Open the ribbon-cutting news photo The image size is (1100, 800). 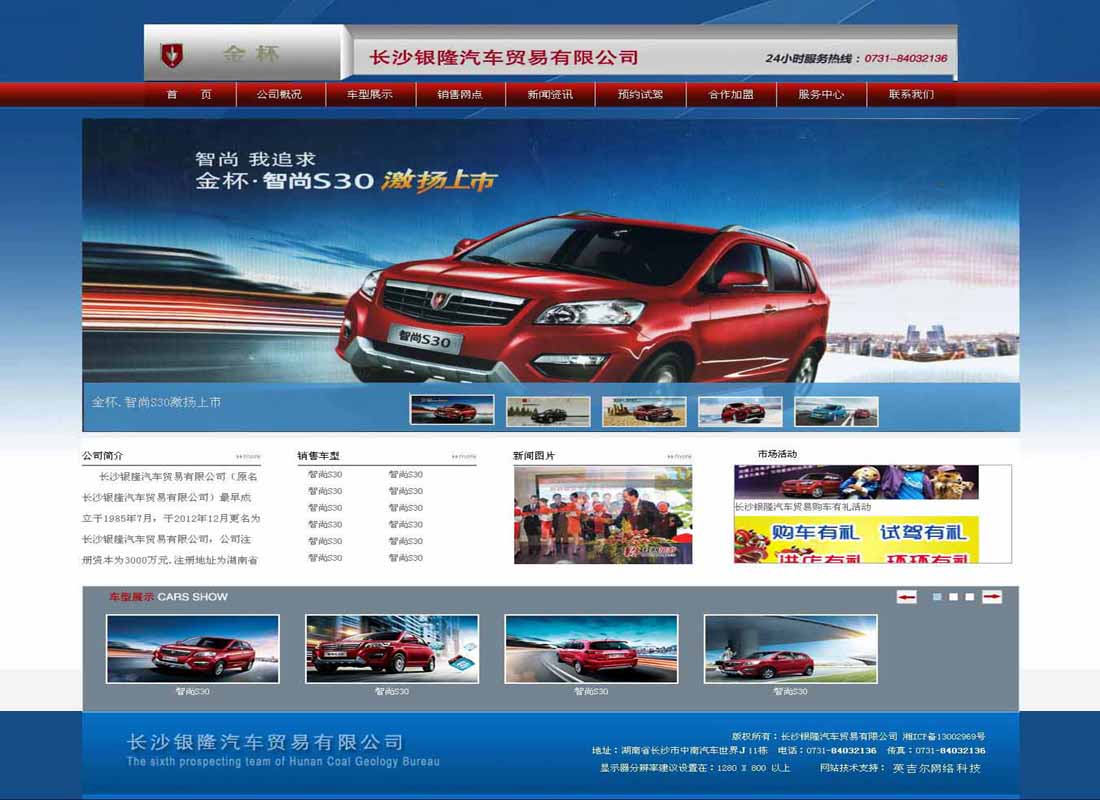(x=603, y=515)
